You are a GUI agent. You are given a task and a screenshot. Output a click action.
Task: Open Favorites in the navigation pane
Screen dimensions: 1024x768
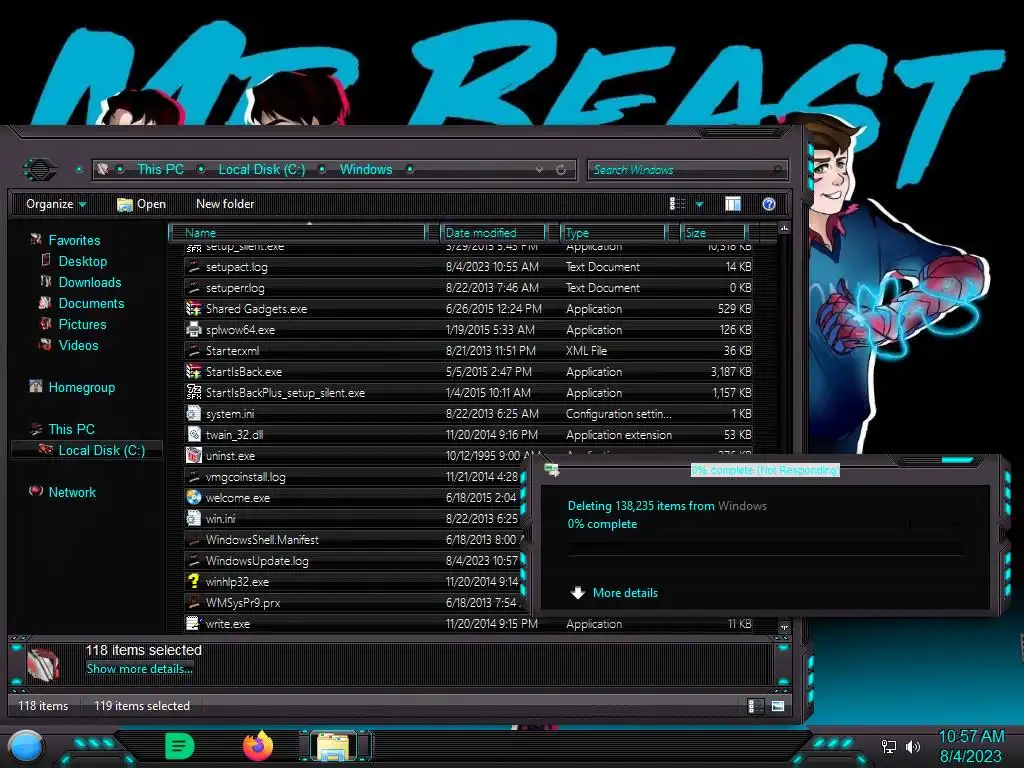[74, 240]
